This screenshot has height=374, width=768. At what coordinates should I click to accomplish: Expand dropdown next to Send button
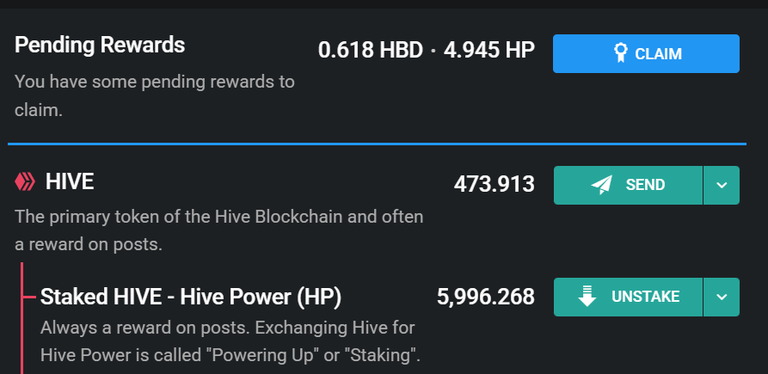[x=721, y=185]
